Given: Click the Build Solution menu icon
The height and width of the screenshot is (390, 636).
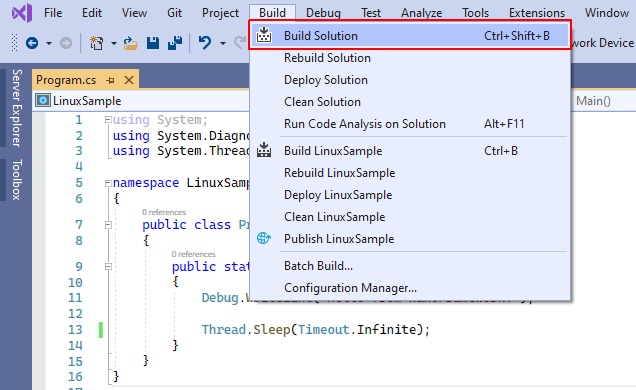Looking at the screenshot, I should pyautogui.click(x=264, y=35).
